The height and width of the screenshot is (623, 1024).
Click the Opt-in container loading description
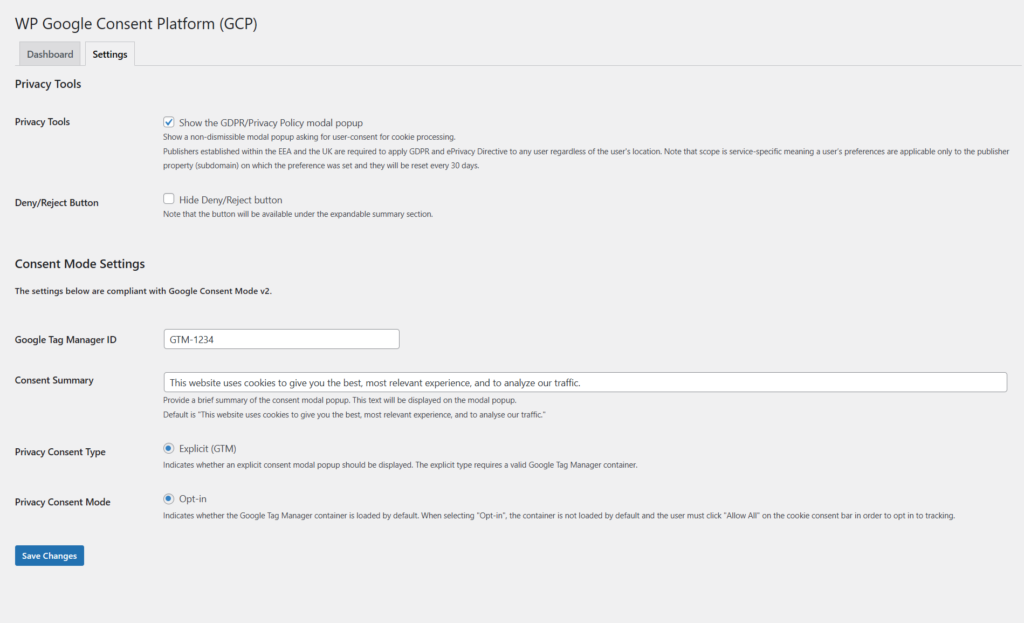coord(559,516)
